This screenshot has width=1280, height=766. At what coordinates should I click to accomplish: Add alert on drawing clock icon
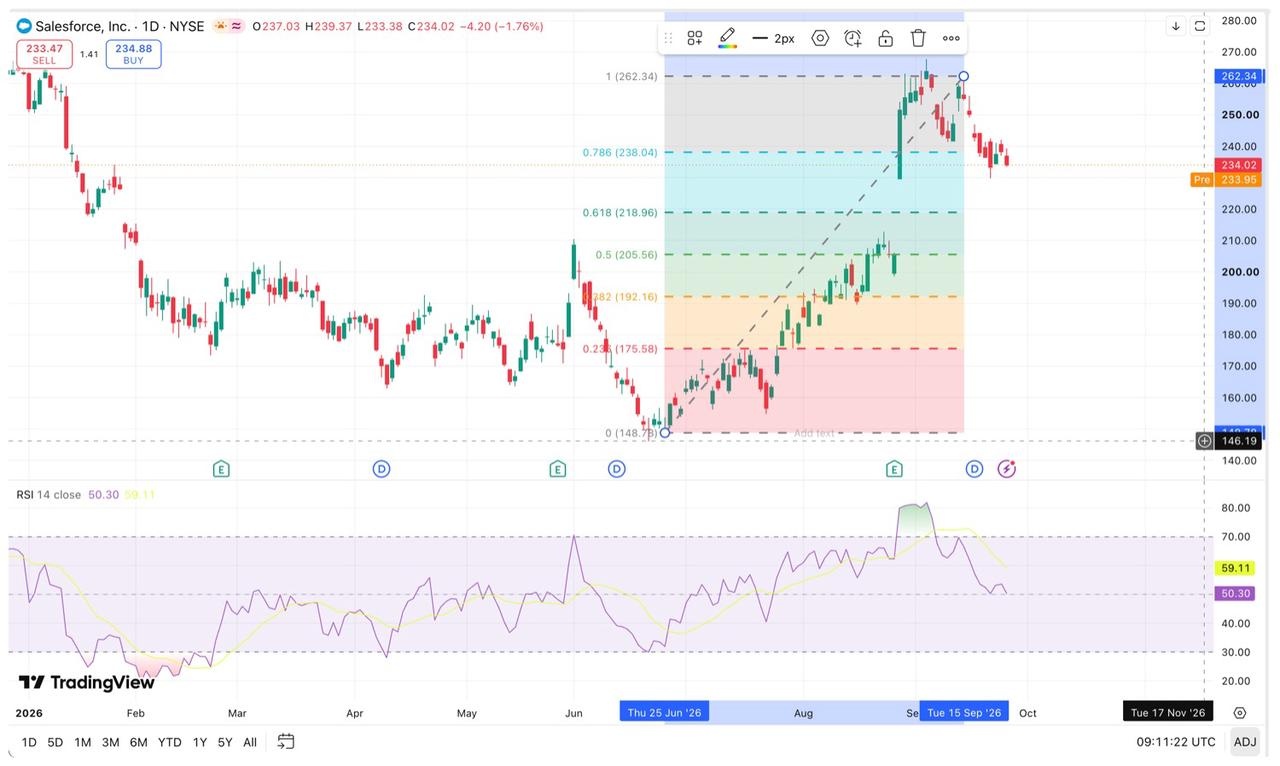pyautogui.click(x=853, y=38)
